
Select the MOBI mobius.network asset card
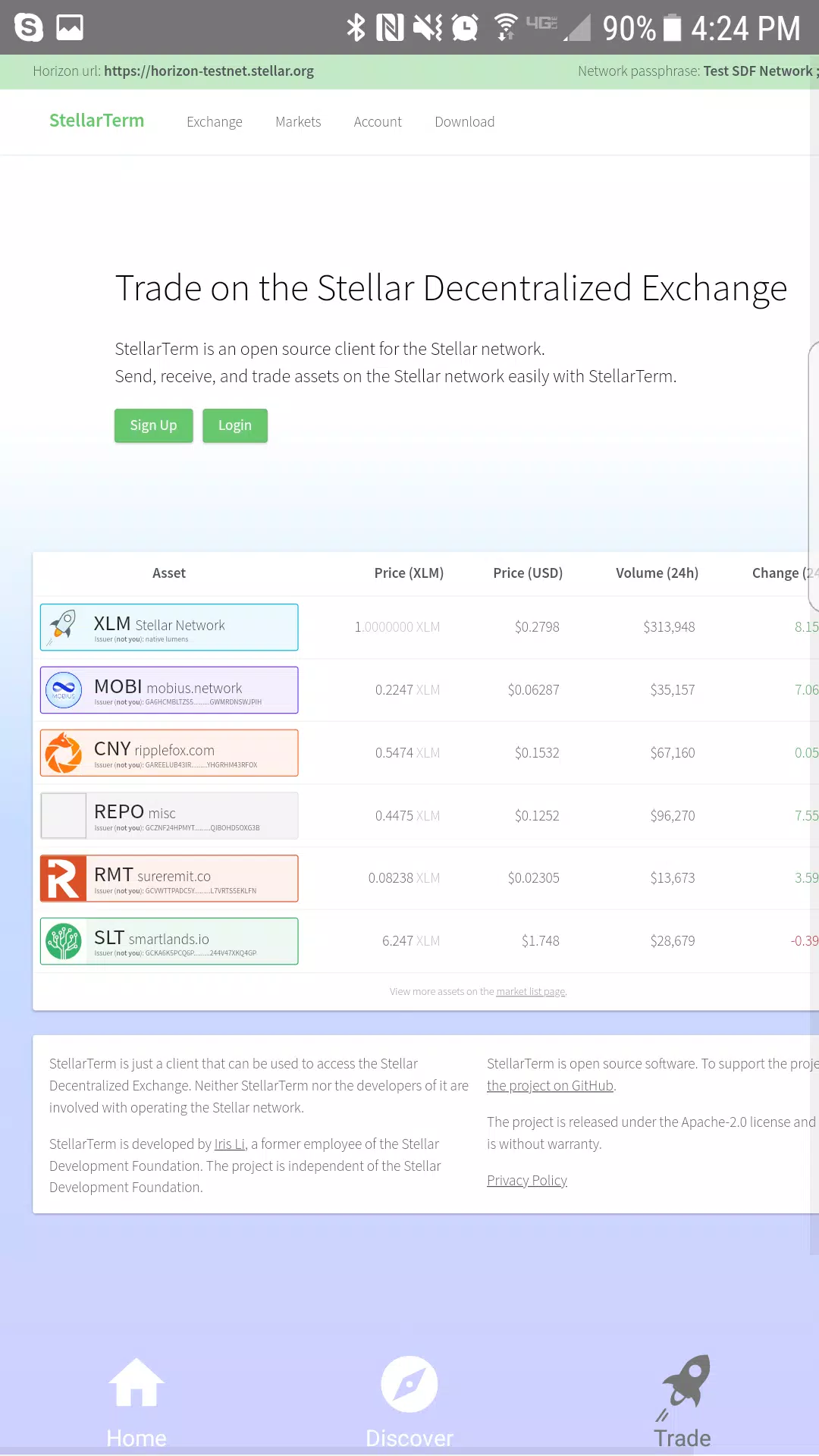[x=169, y=690]
